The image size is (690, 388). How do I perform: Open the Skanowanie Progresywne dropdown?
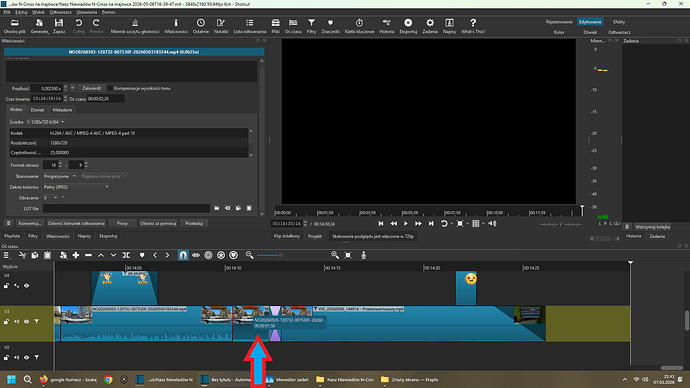point(60,176)
